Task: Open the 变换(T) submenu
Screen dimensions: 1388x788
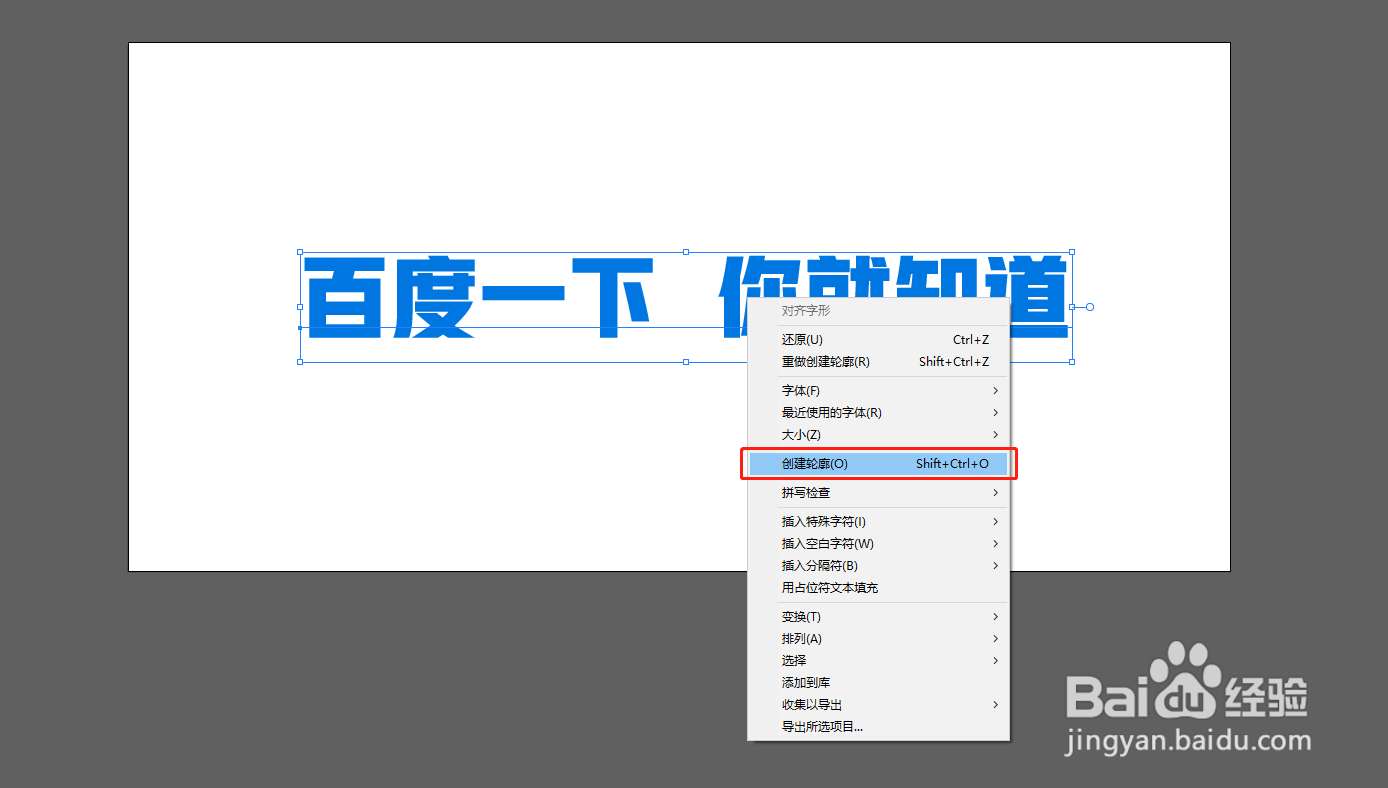Action: [879, 617]
